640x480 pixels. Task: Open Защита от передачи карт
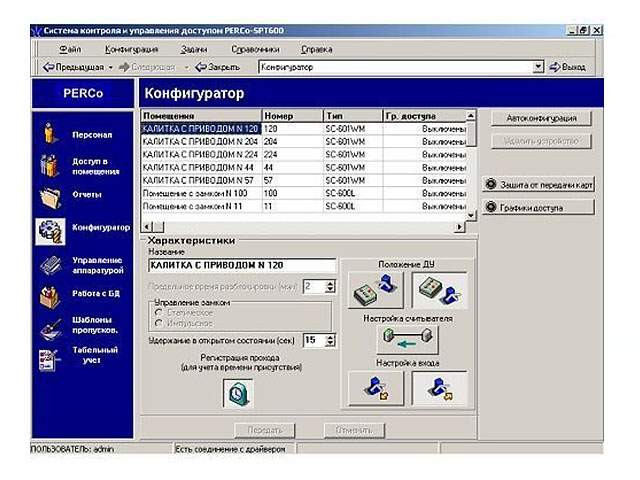click(x=538, y=184)
